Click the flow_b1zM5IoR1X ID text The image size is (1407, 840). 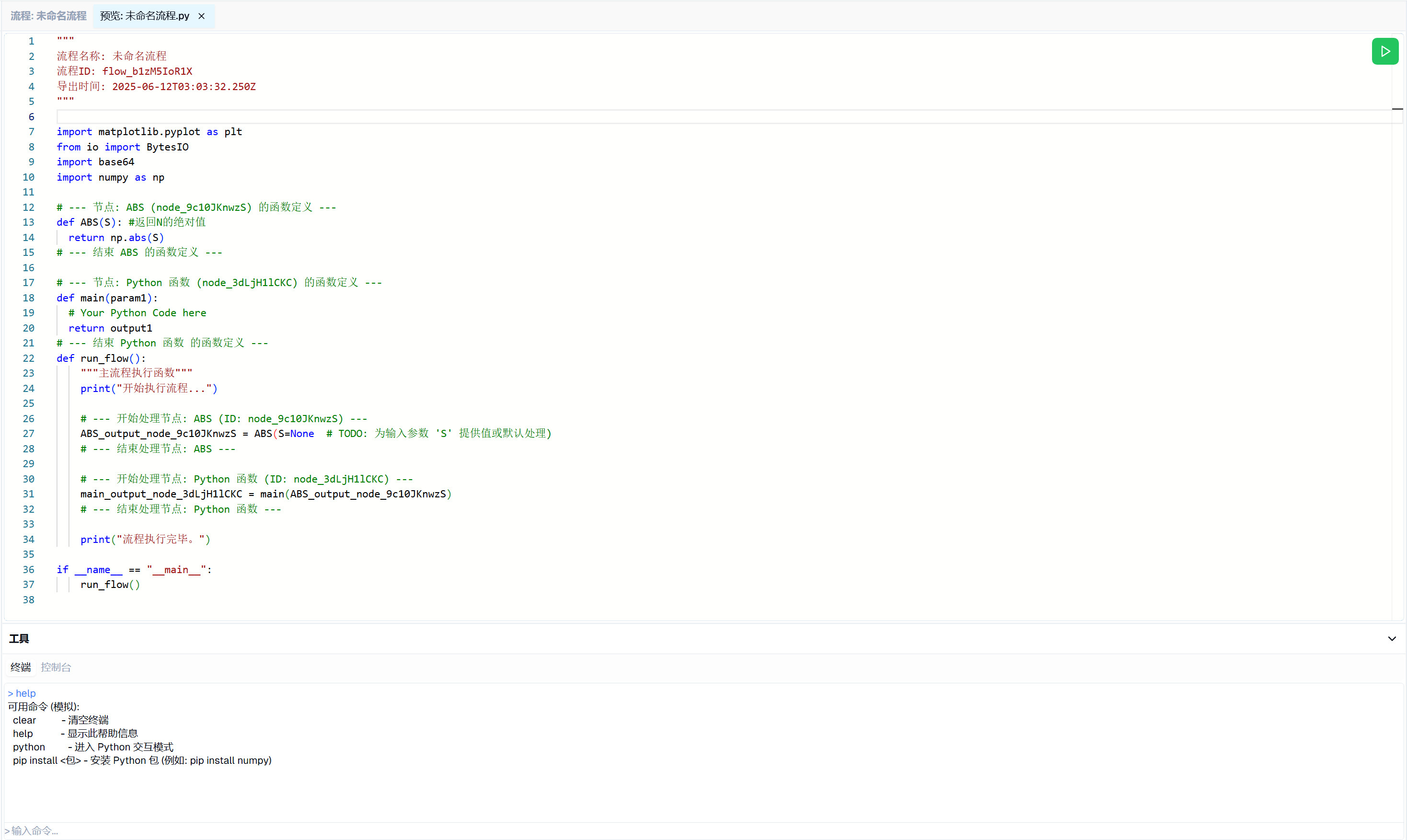coord(147,71)
